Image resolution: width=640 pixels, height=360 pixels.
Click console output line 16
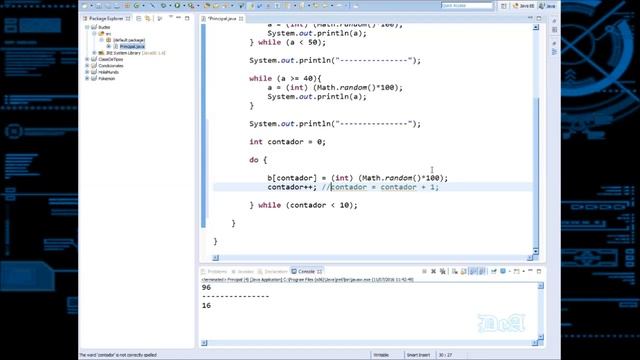(206, 305)
